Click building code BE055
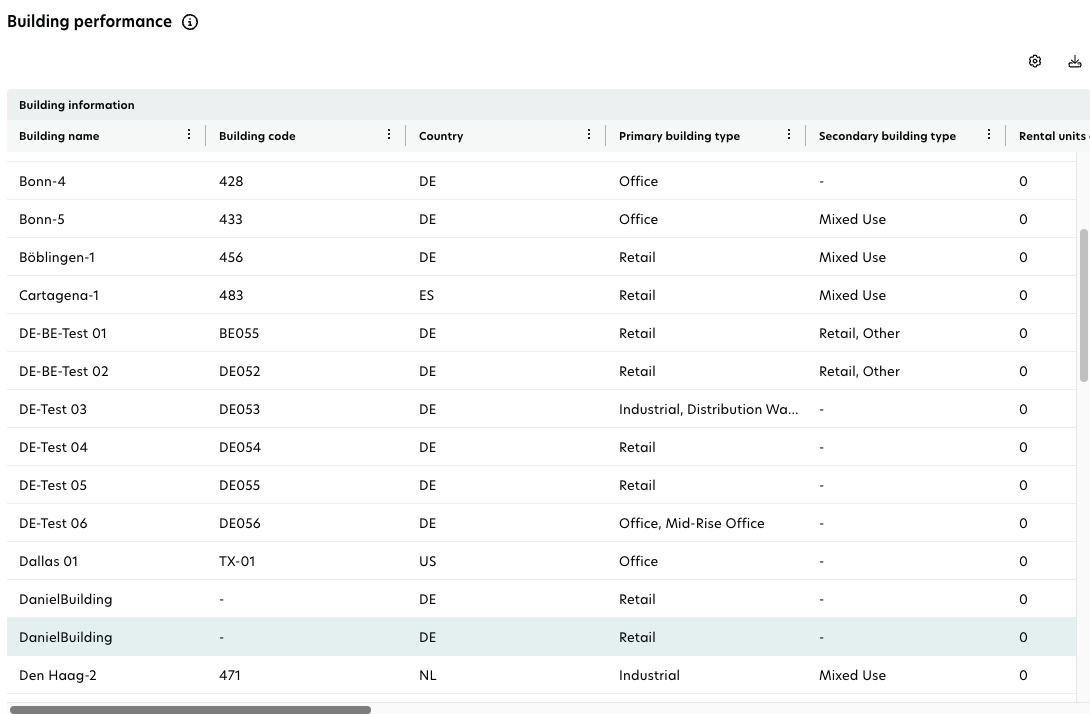The image size is (1090, 714). [239, 334]
